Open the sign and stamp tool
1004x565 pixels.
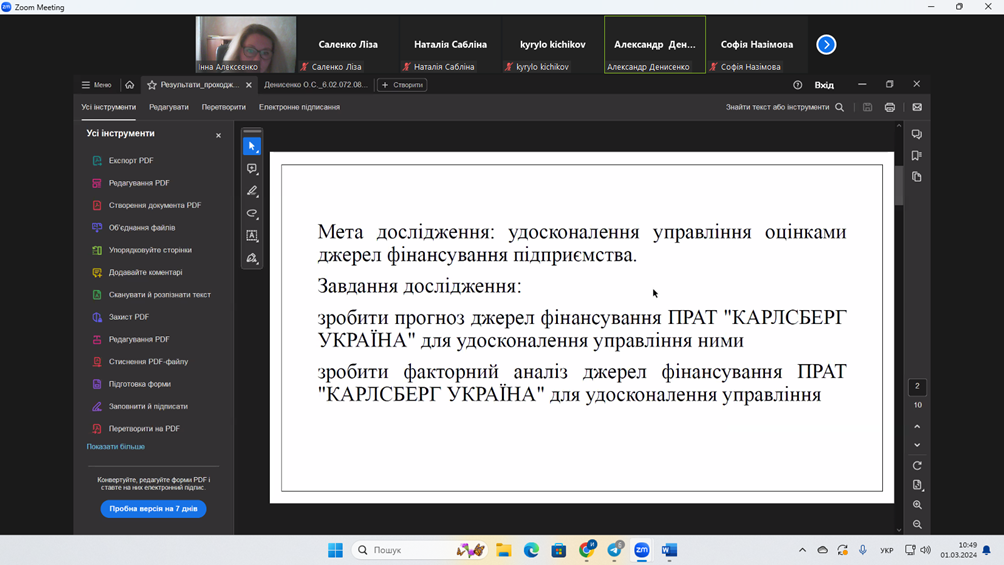pyautogui.click(x=252, y=258)
